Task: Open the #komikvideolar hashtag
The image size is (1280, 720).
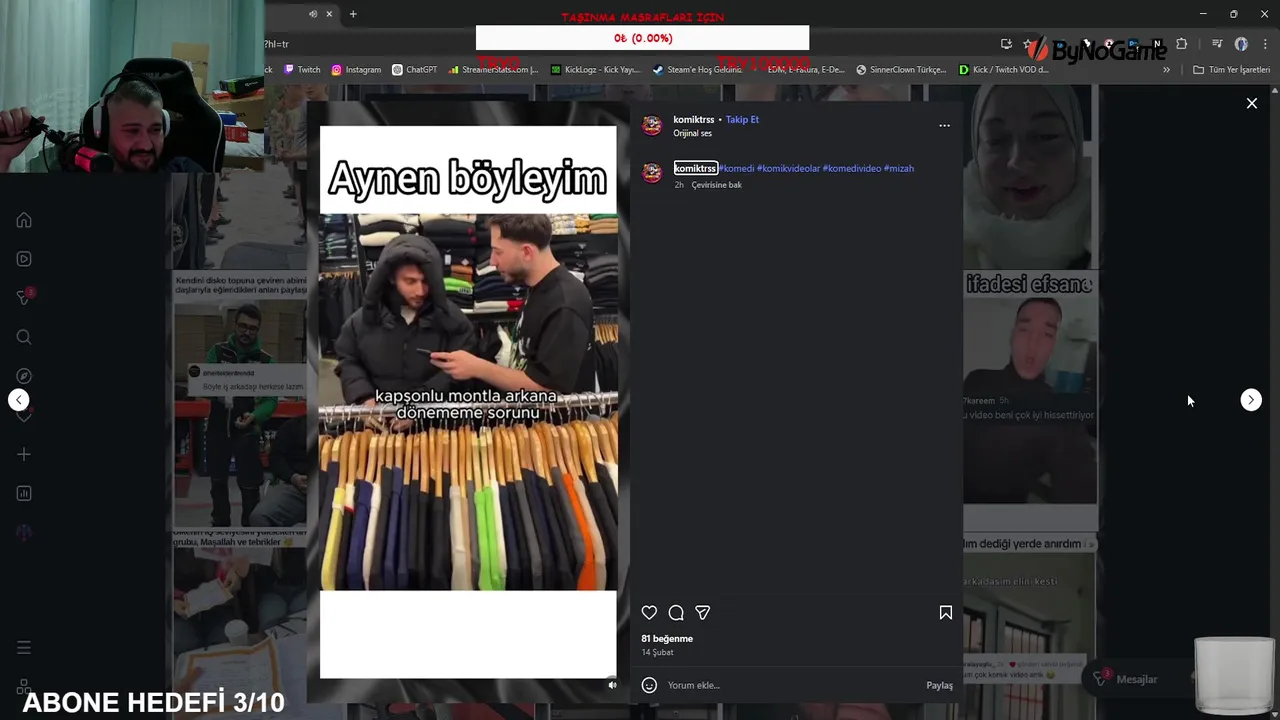Action: 788,168
